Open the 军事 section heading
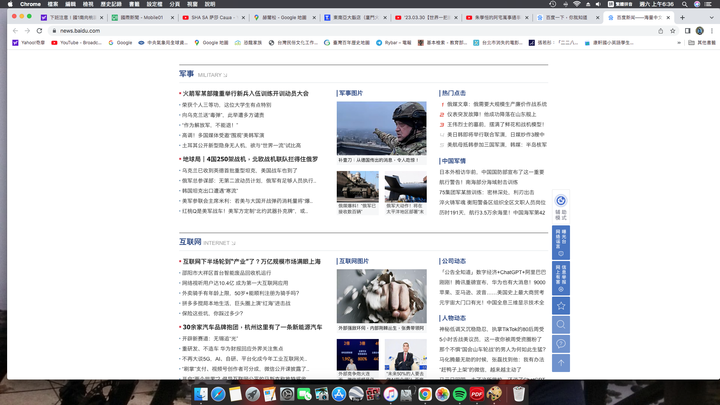Image resolution: width=720 pixels, height=405 pixels. (x=186, y=74)
